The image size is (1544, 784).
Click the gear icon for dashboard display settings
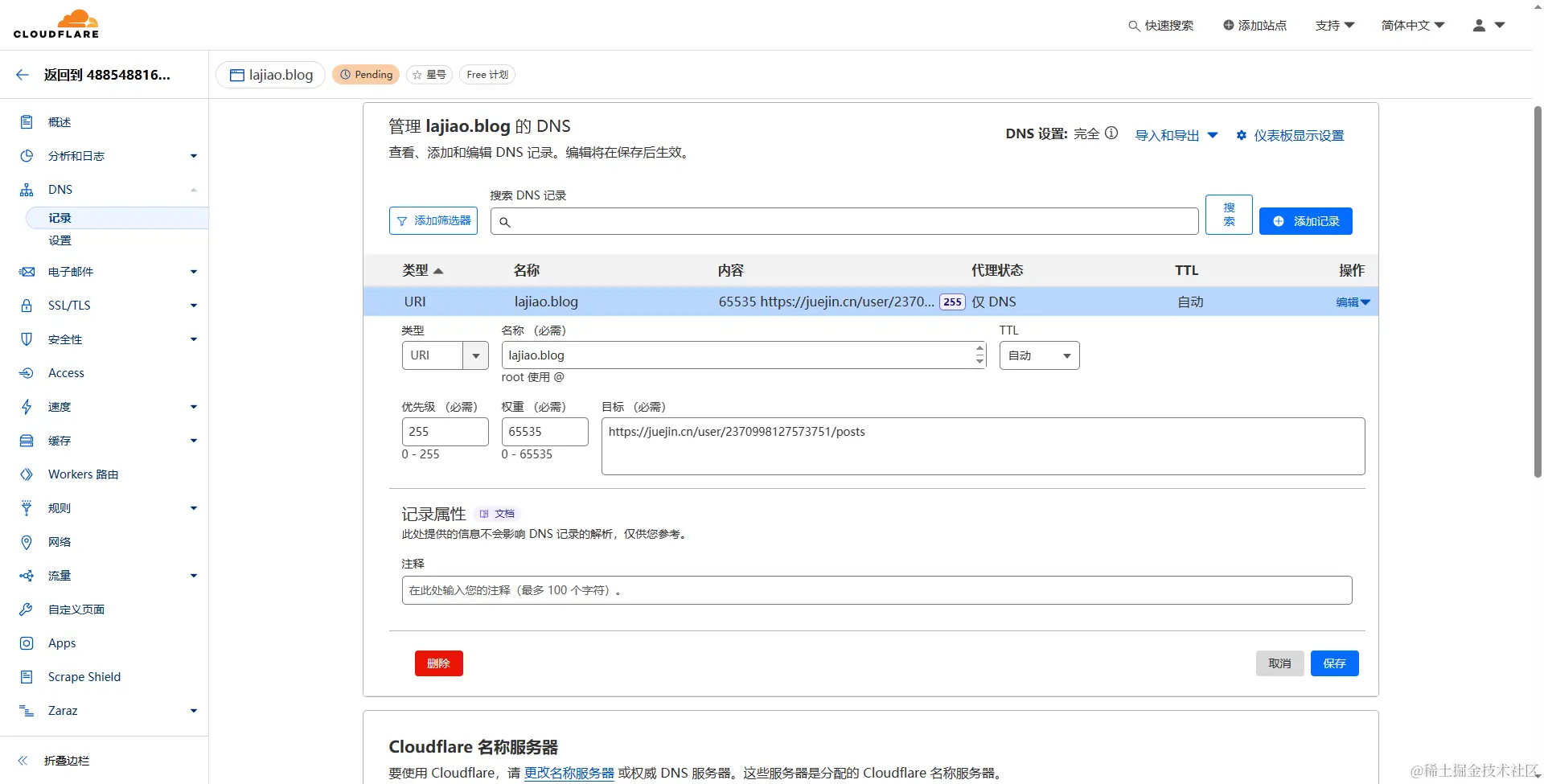point(1242,135)
